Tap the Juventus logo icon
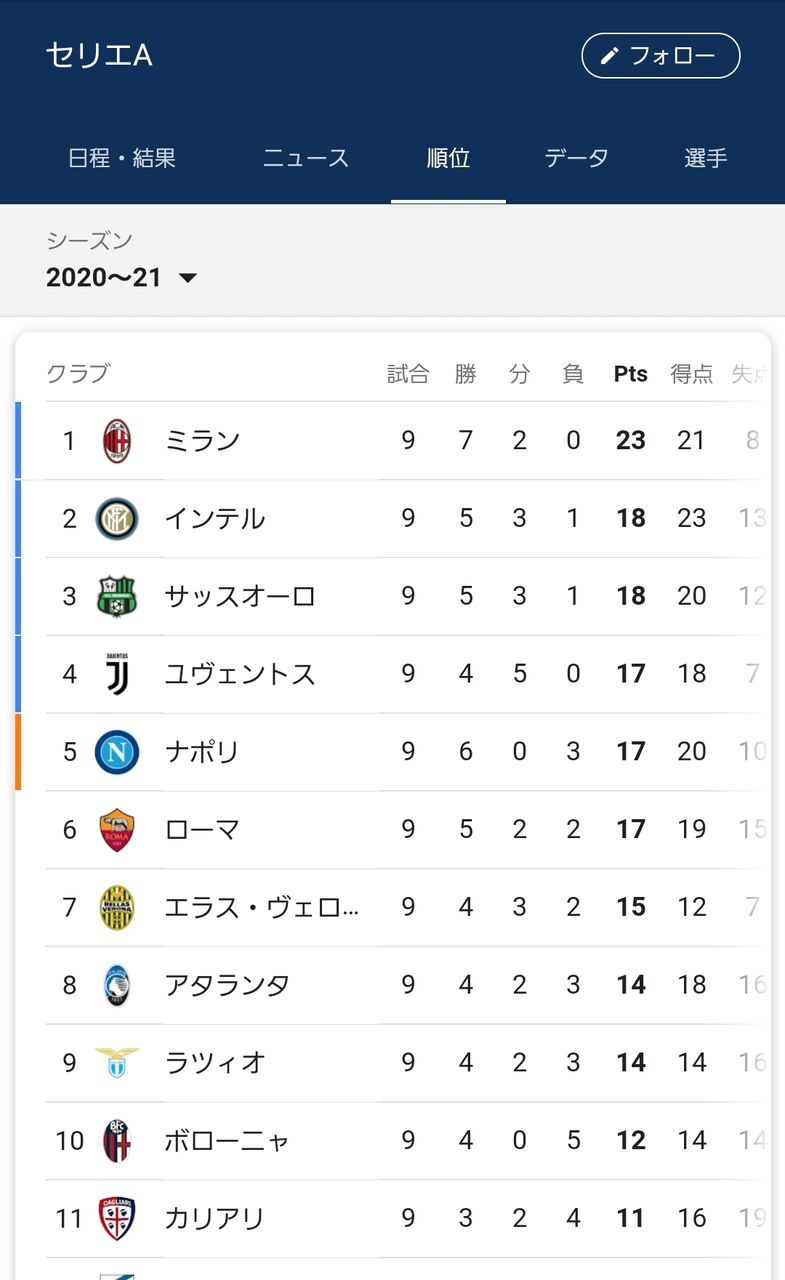Screen dimensions: 785x1280 [117, 675]
